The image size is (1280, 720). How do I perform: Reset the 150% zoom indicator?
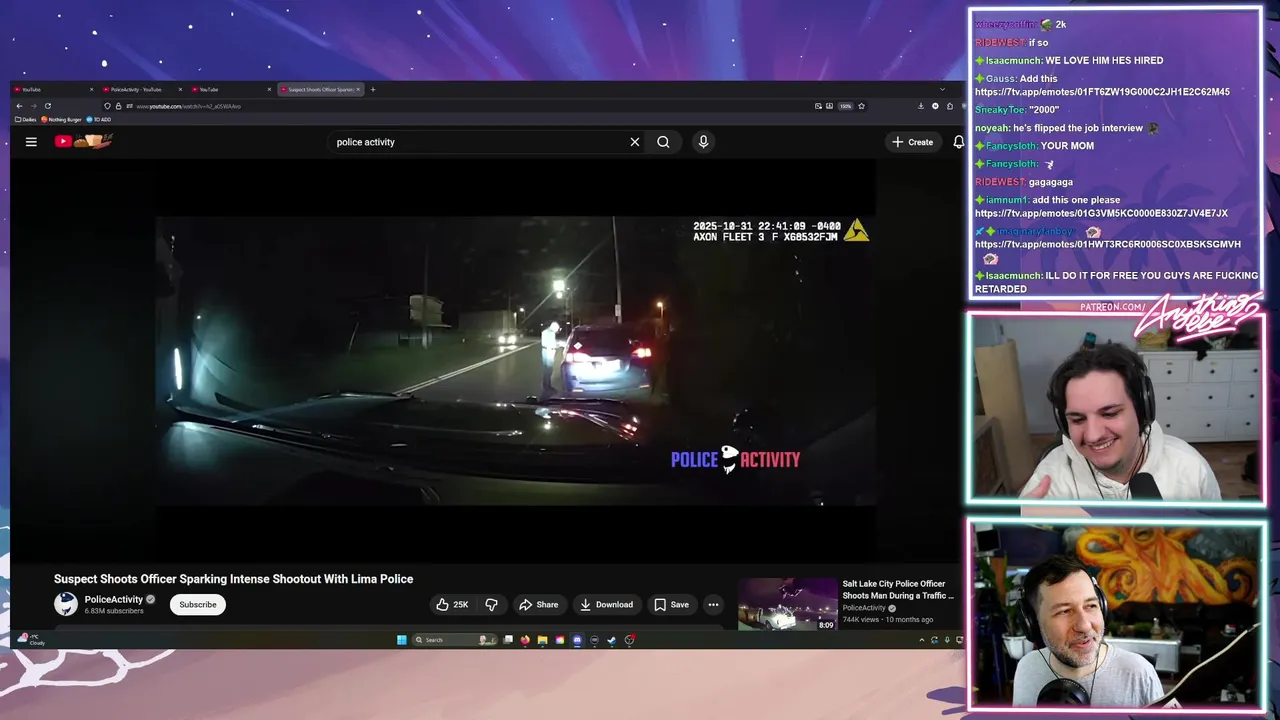coord(845,106)
